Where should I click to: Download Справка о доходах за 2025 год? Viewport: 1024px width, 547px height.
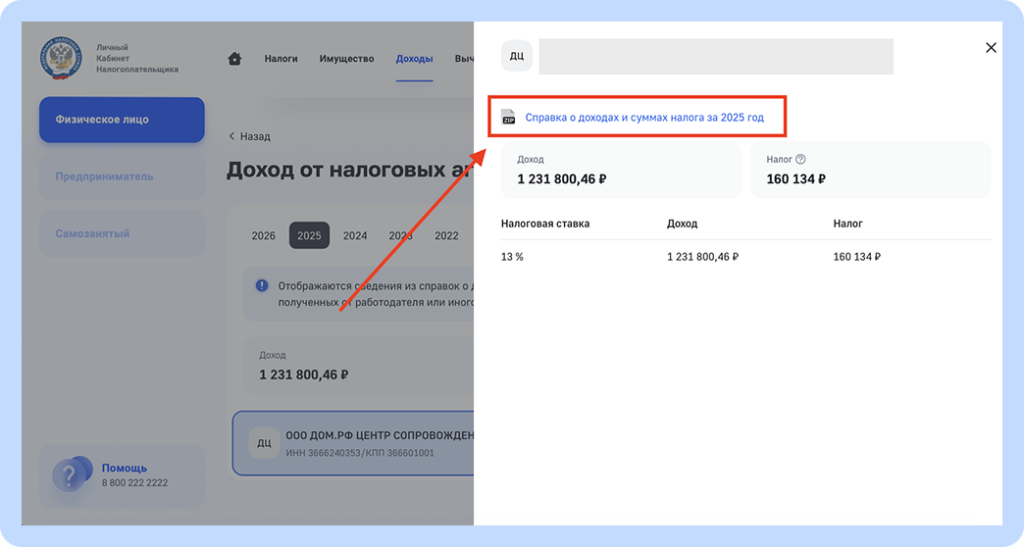pos(644,117)
